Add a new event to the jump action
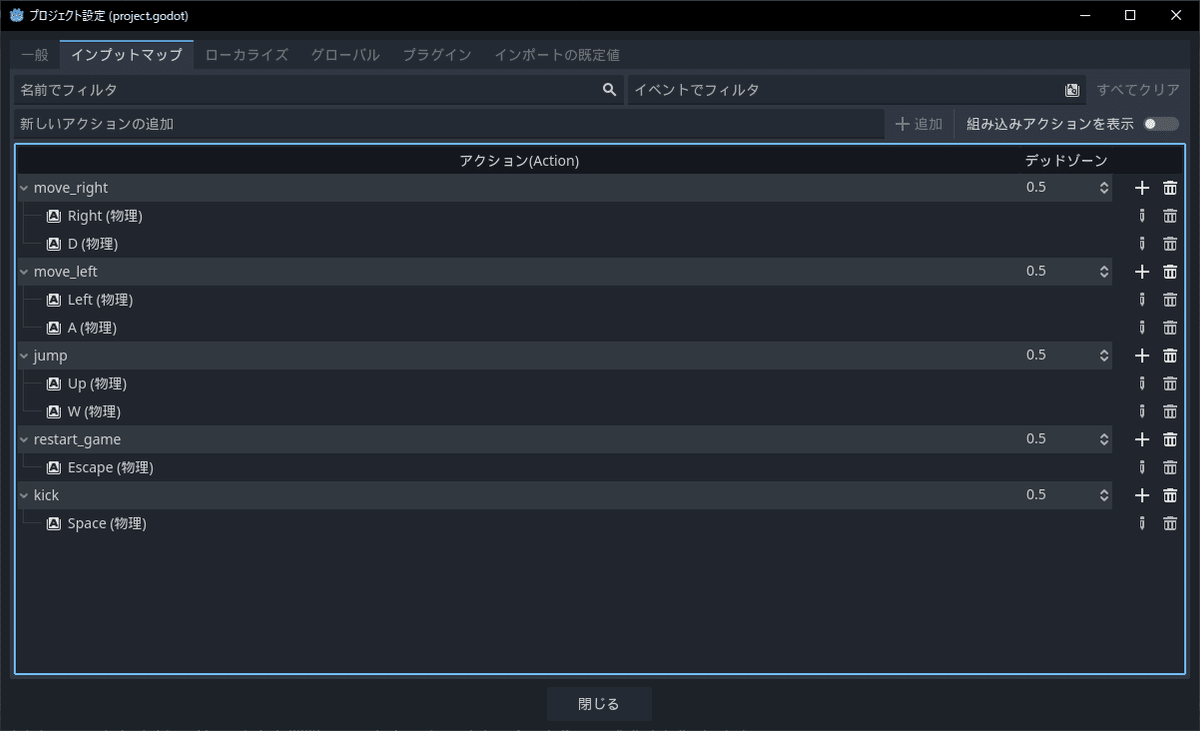1200x731 pixels. click(x=1142, y=355)
